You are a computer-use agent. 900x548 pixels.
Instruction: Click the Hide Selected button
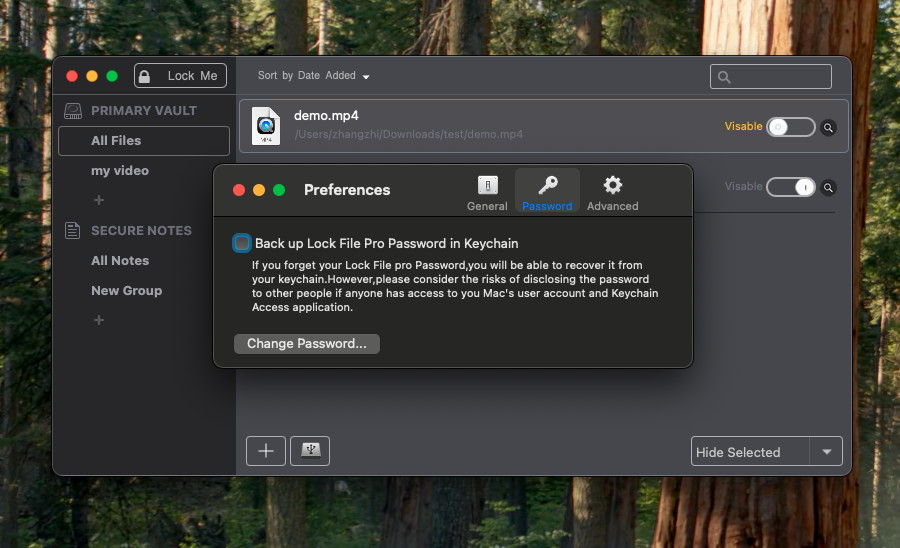750,452
